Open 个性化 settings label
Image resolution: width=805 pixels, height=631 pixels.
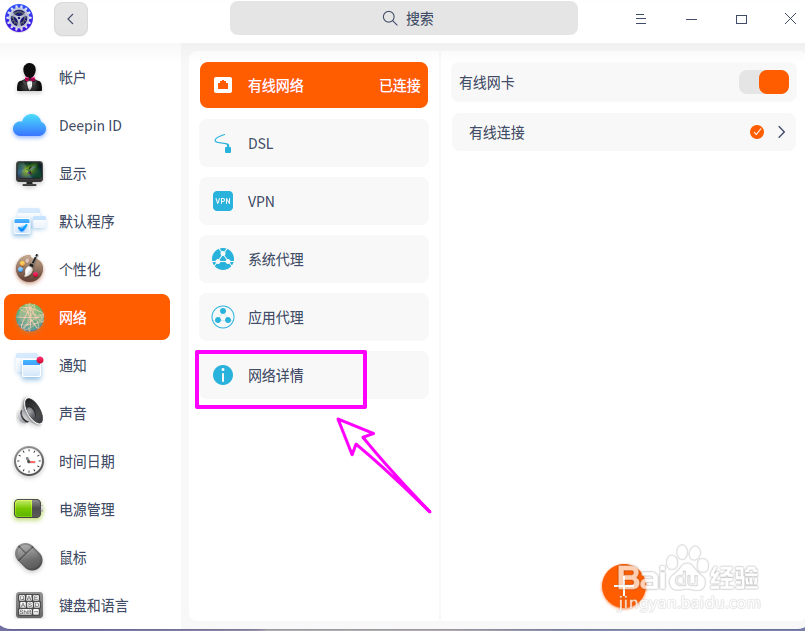click(80, 269)
